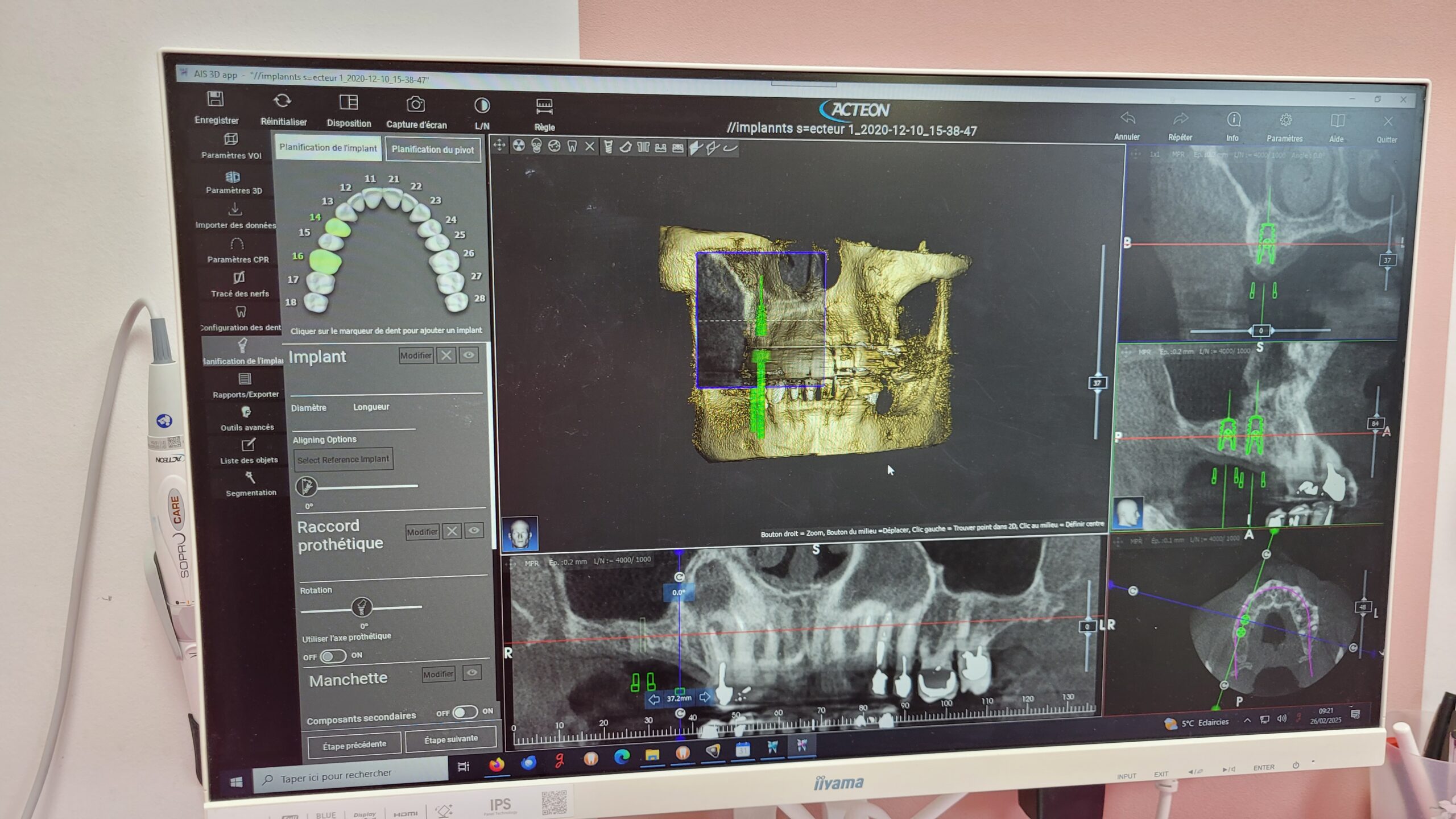Click the Étape suivante button
This screenshot has width=1456, height=819.
click(451, 739)
